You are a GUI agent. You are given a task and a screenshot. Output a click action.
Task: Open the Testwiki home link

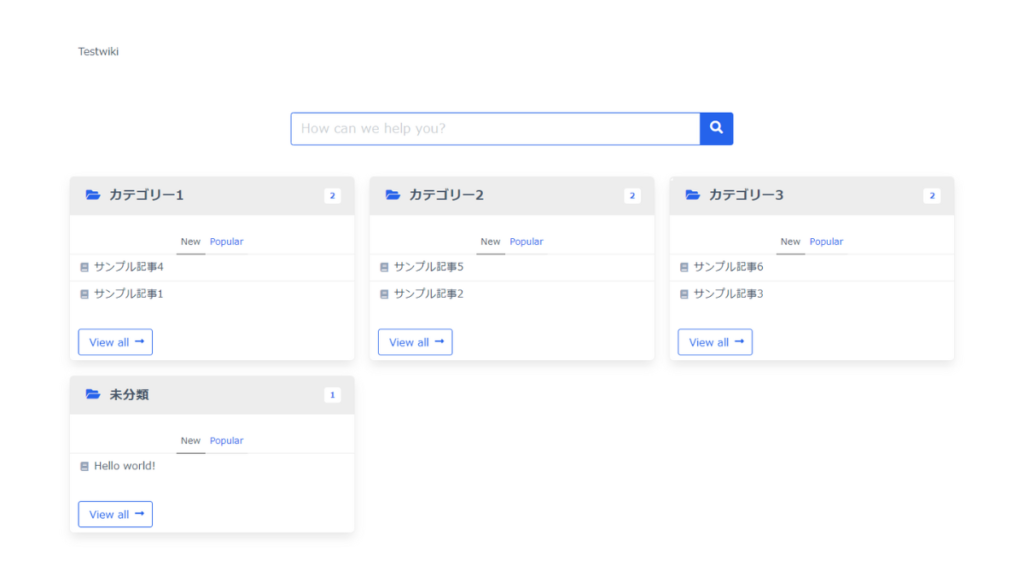point(99,52)
